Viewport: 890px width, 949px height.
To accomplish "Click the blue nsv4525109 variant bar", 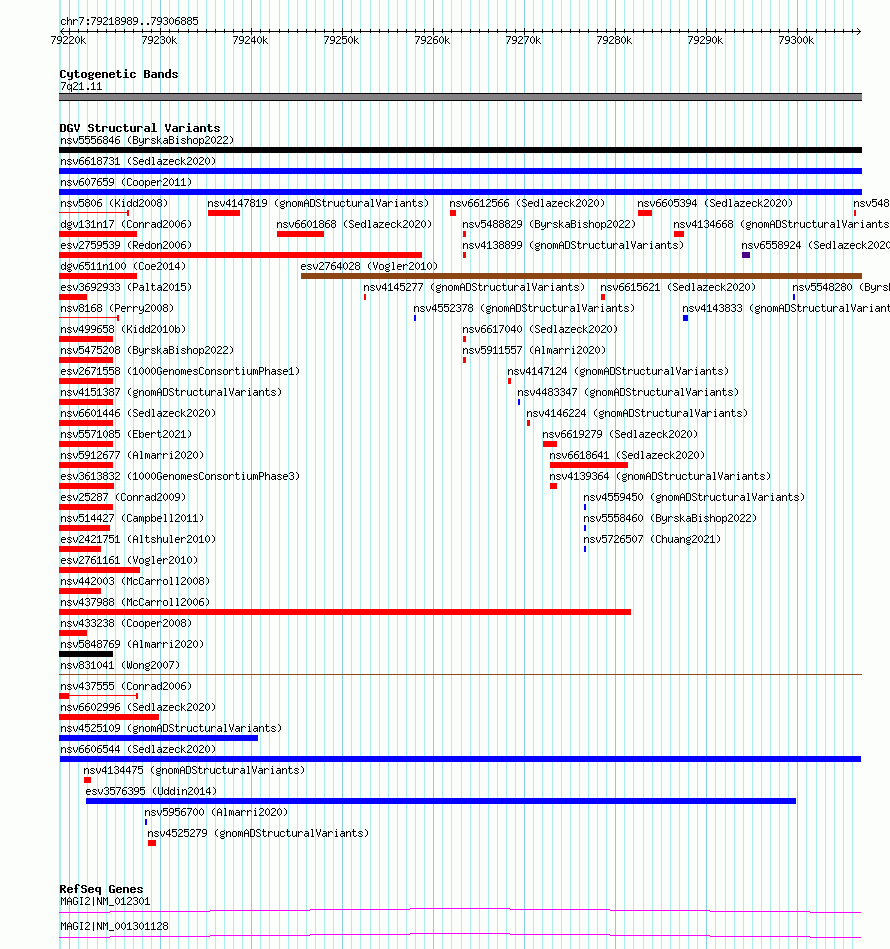I will 159,738.
